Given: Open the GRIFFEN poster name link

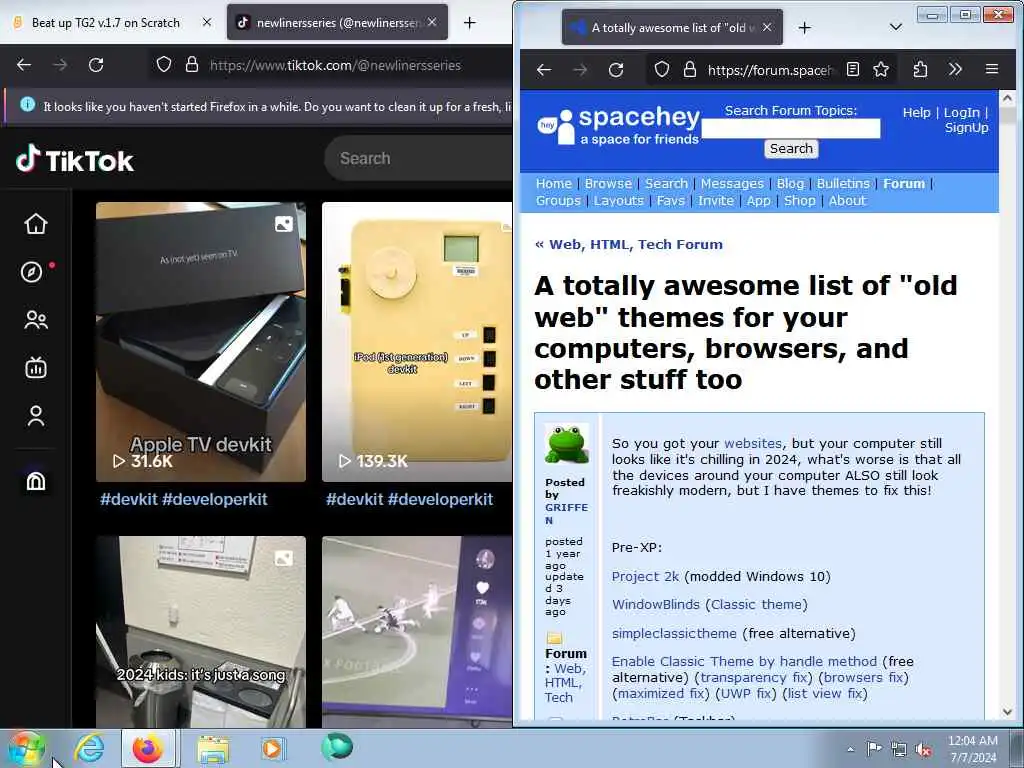Looking at the screenshot, I should 566,514.
